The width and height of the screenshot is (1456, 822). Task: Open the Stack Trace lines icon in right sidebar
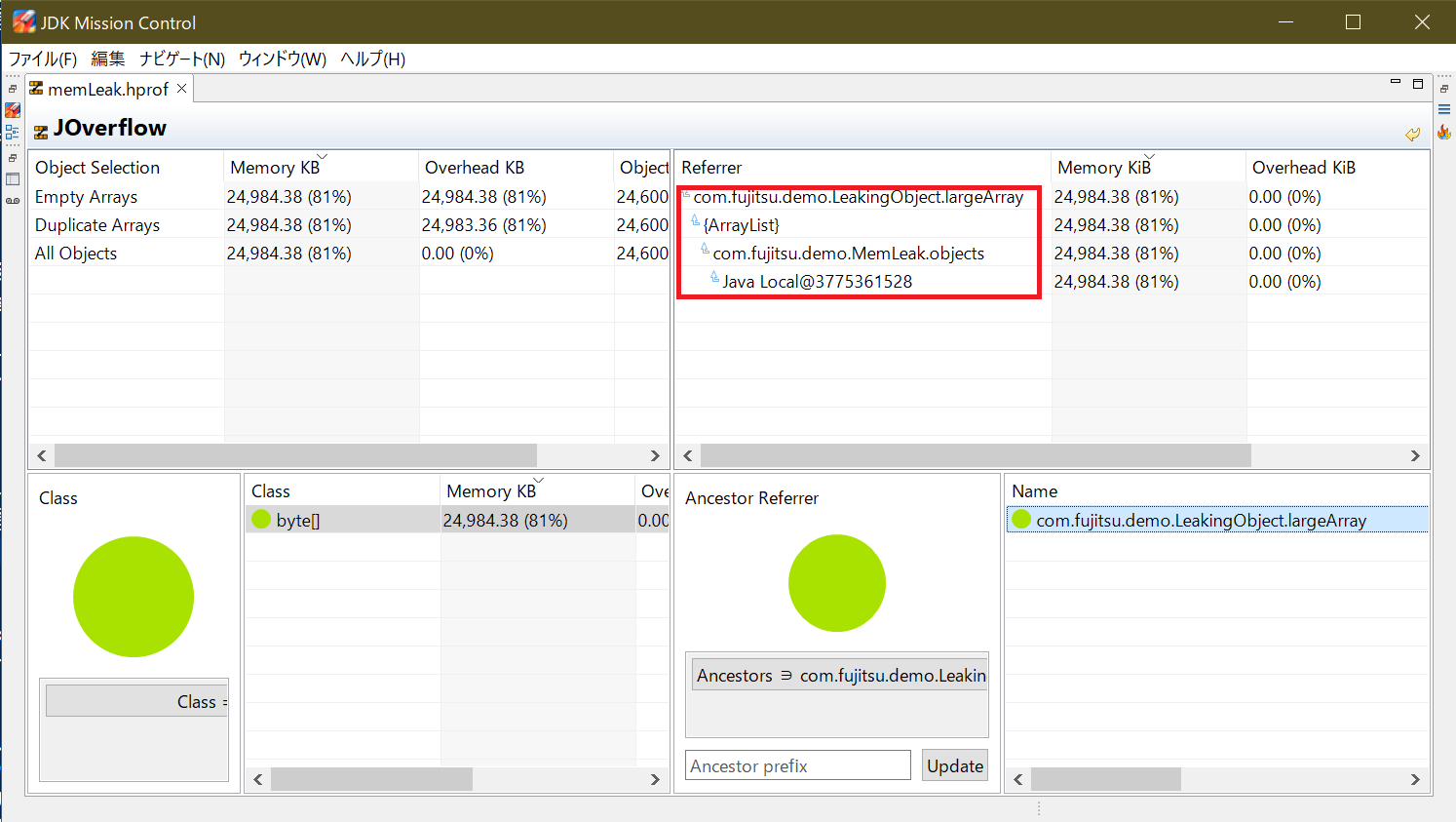click(1443, 109)
